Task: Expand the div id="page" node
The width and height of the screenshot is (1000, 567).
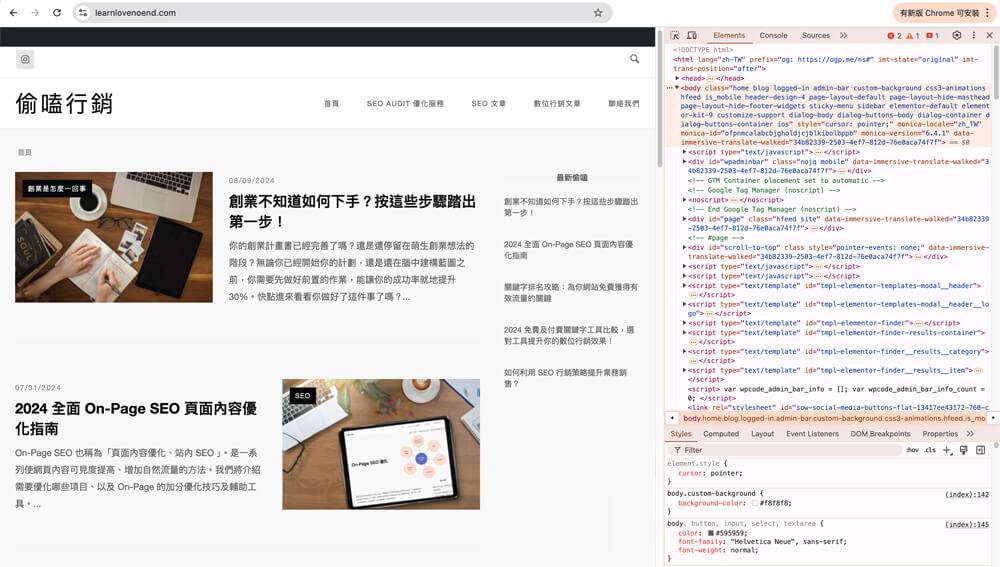Action: 684,219
